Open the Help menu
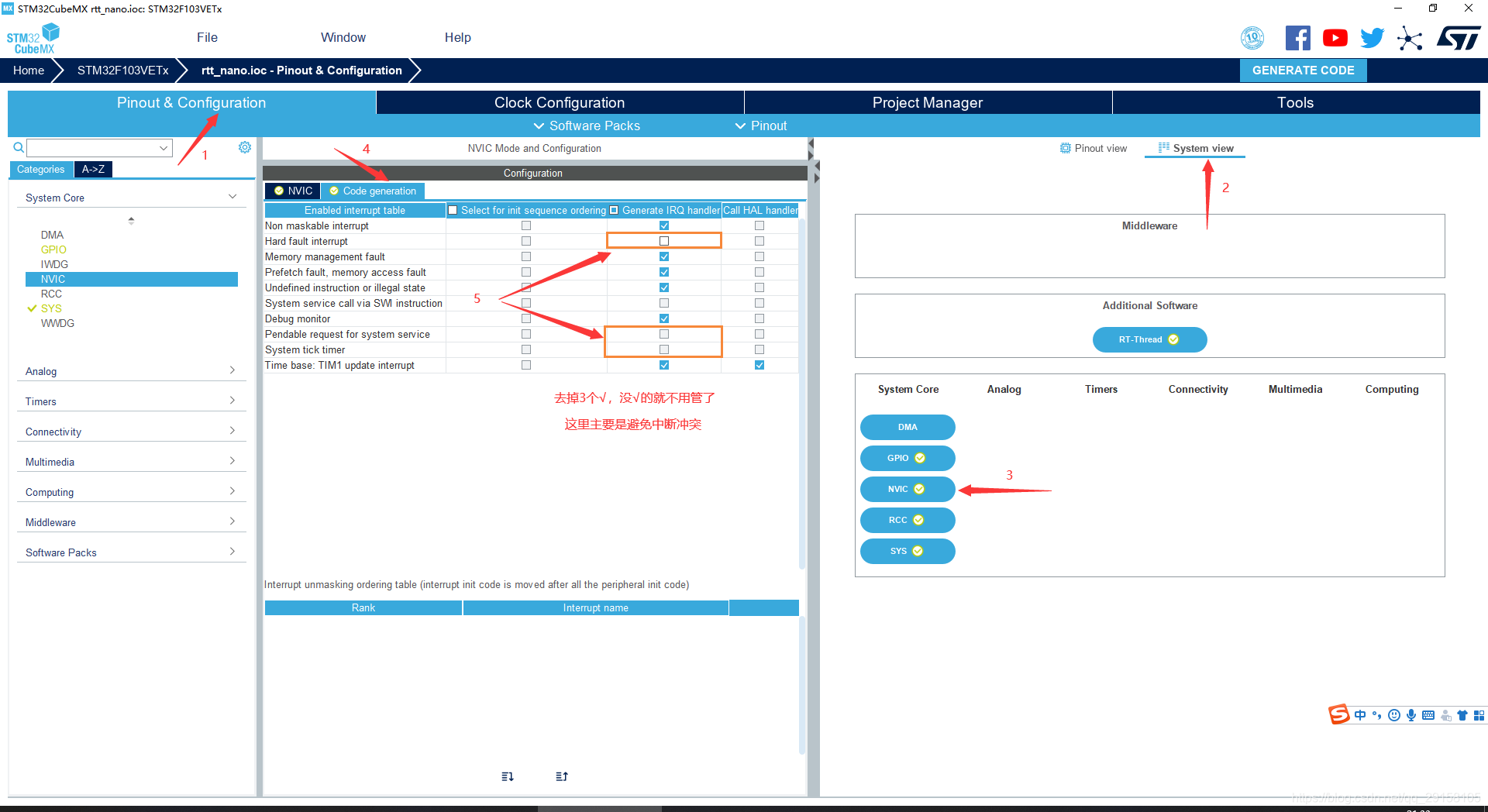Screen dimensions: 1488x812 [x=458, y=37]
